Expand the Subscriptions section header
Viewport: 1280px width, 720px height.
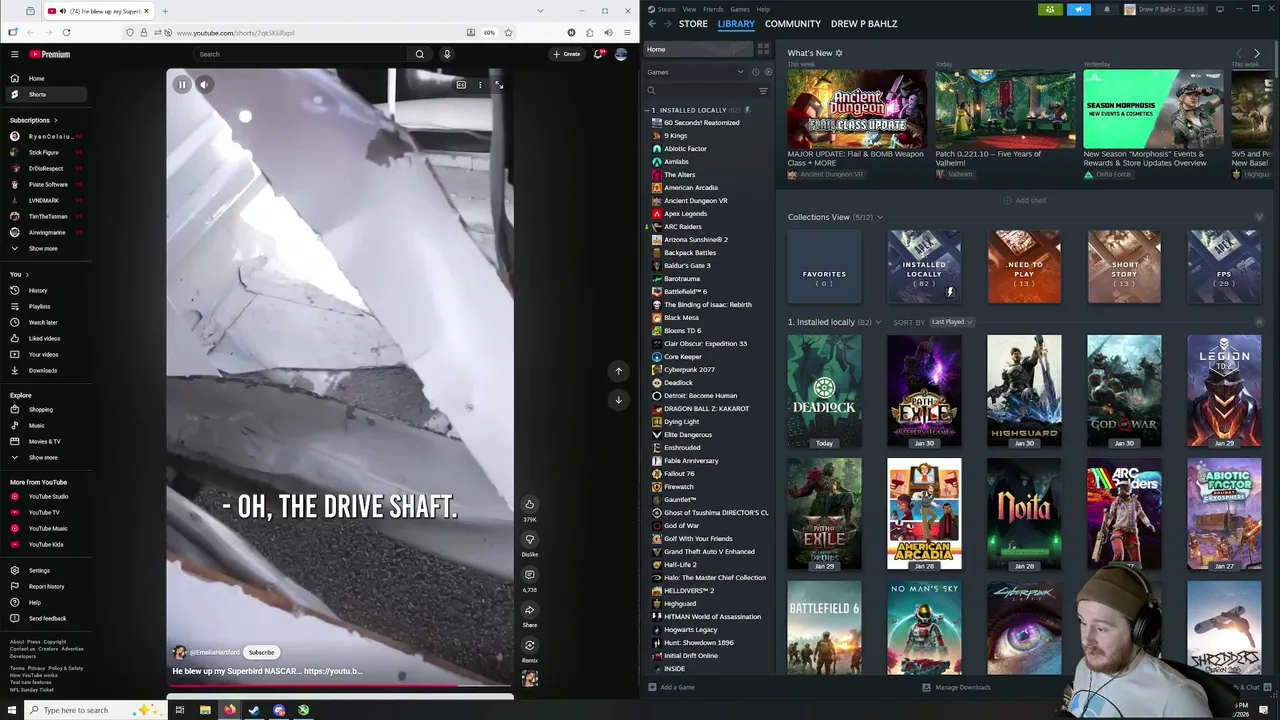[33, 120]
